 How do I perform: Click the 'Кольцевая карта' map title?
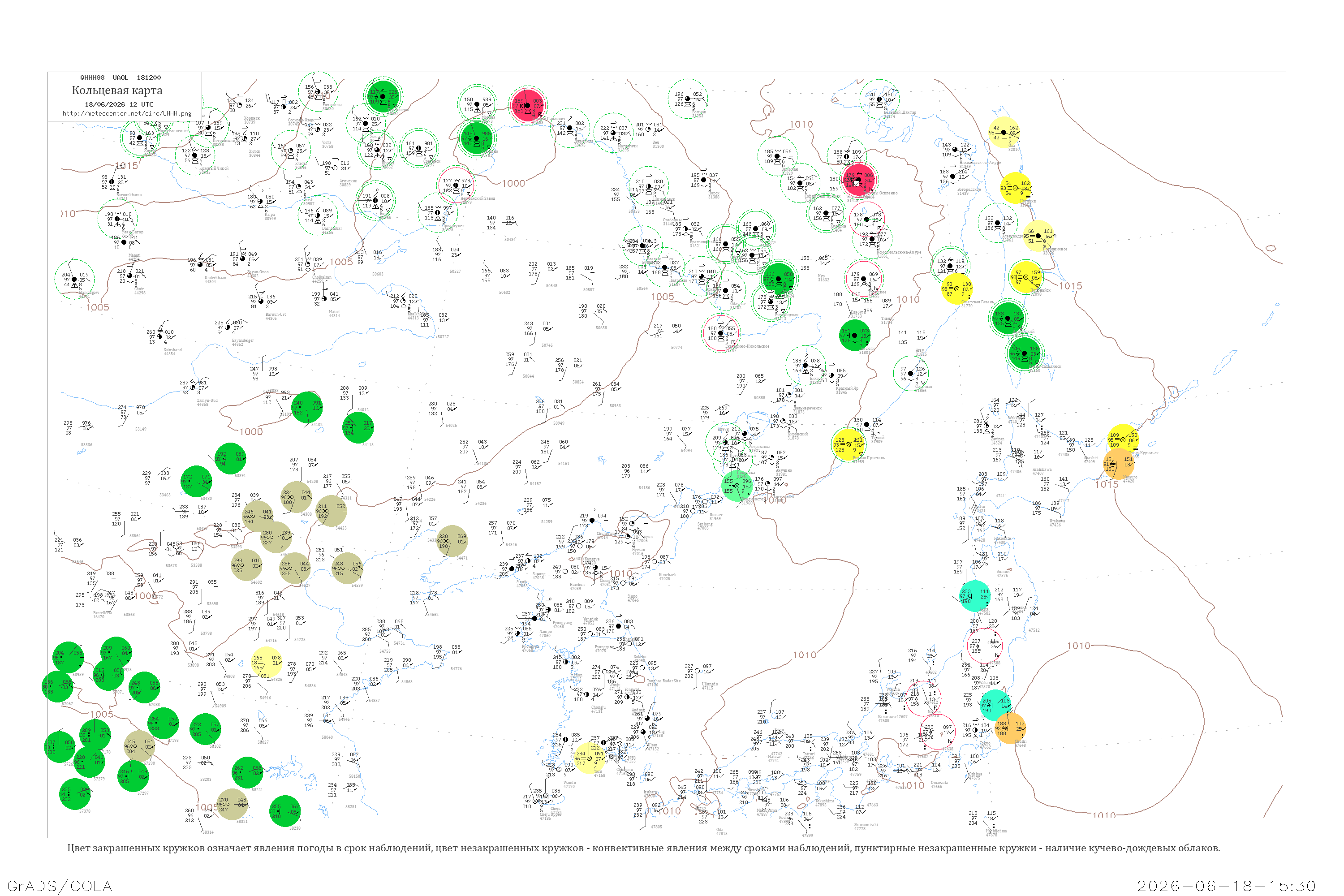click(117, 90)
